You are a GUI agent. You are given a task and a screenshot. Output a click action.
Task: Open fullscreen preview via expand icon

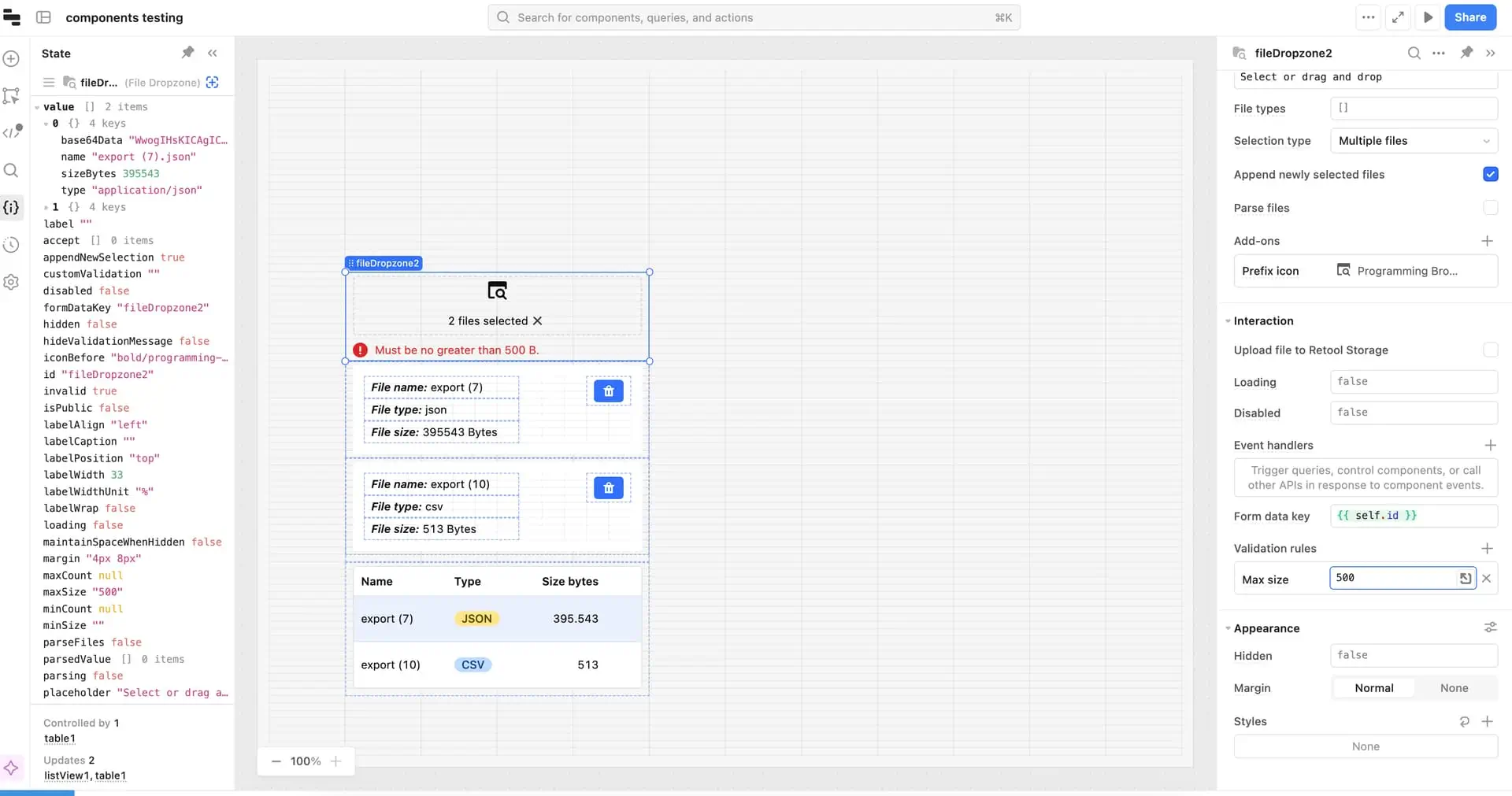coord(1399,17)
